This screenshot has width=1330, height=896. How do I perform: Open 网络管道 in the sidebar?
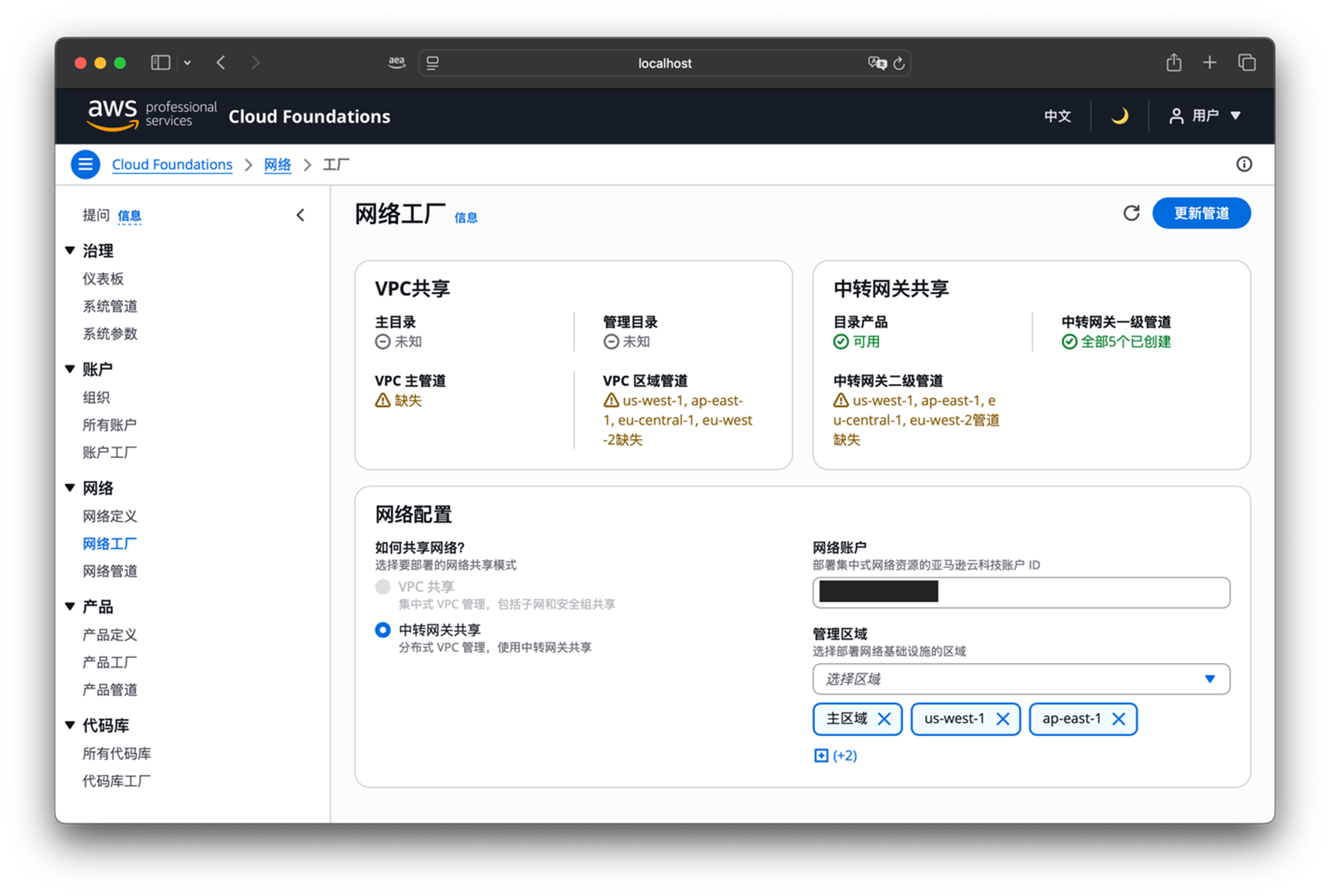click(x=110, y=571)
